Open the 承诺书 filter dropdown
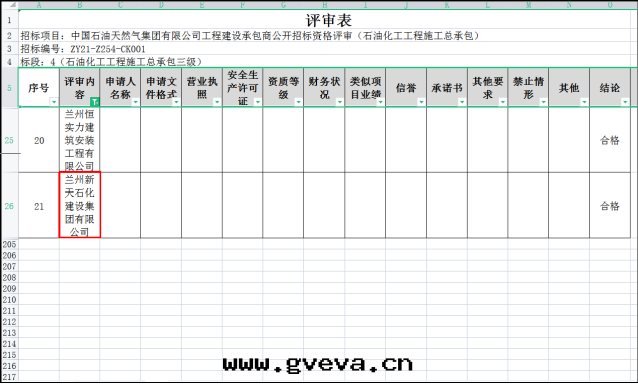Viewport: 638px width, 384px height. coord(462,102)
